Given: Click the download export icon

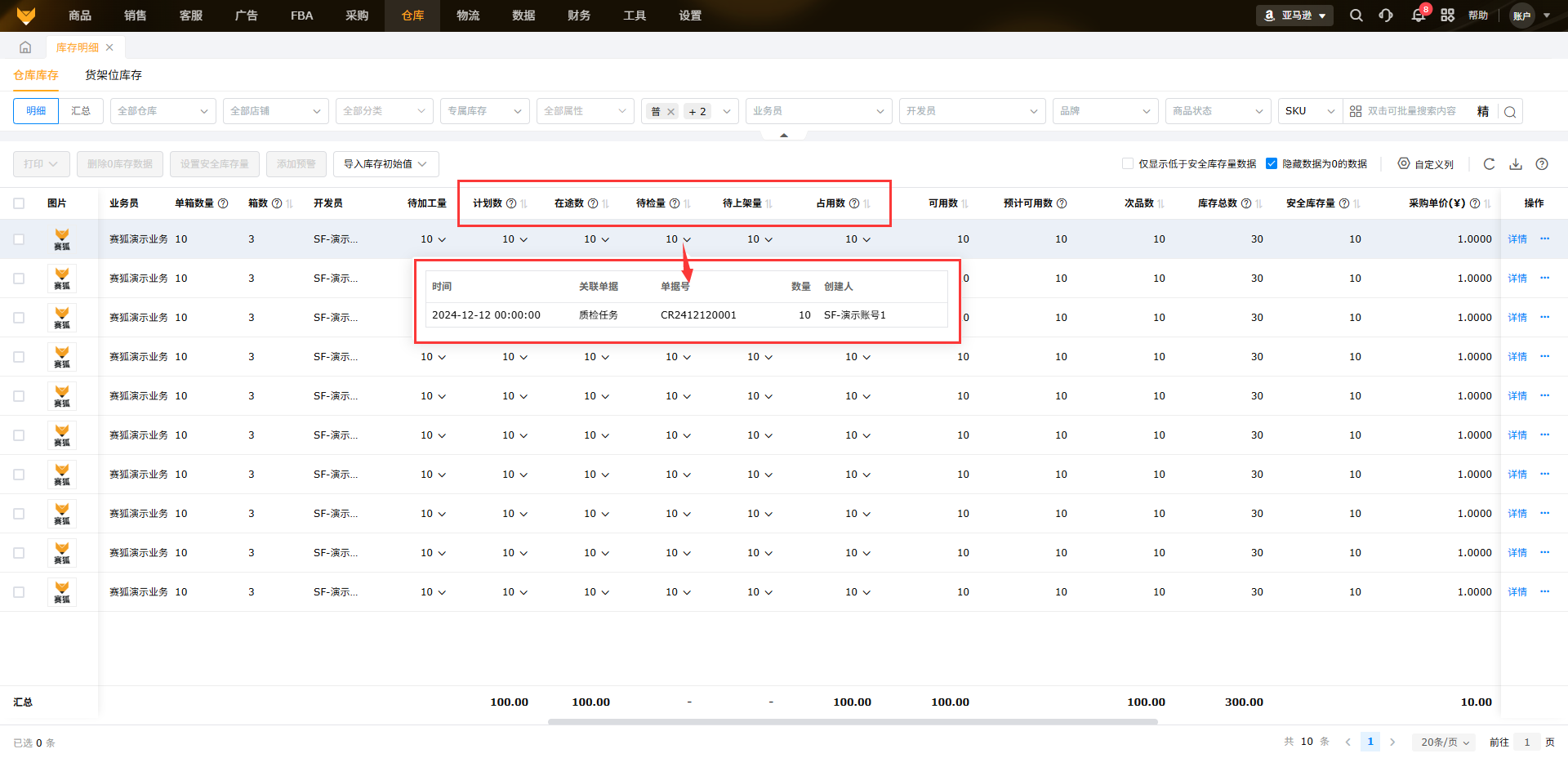Looking at the screenshot, I should point(1516,164).
